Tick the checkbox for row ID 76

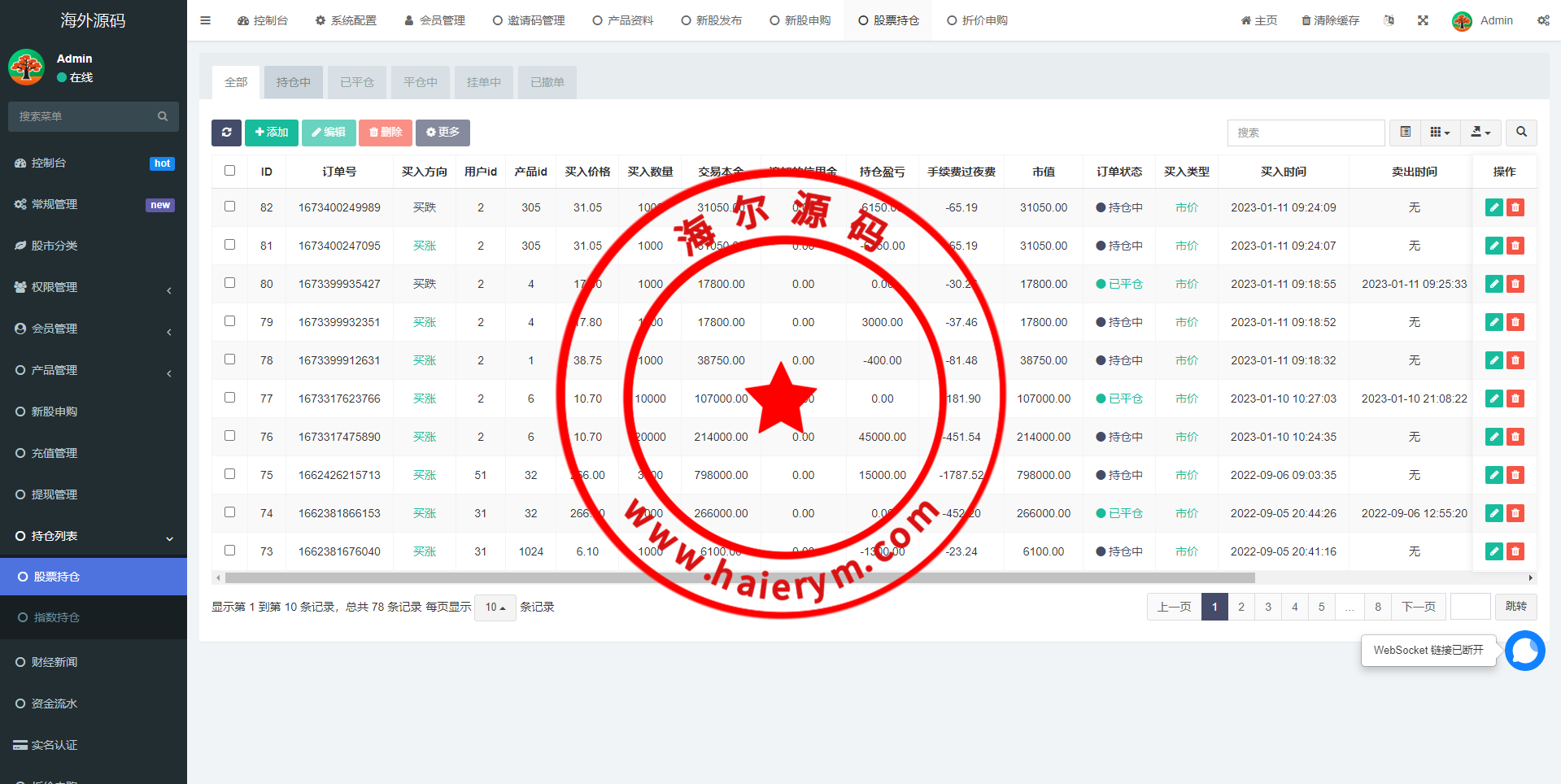(229, 436)
